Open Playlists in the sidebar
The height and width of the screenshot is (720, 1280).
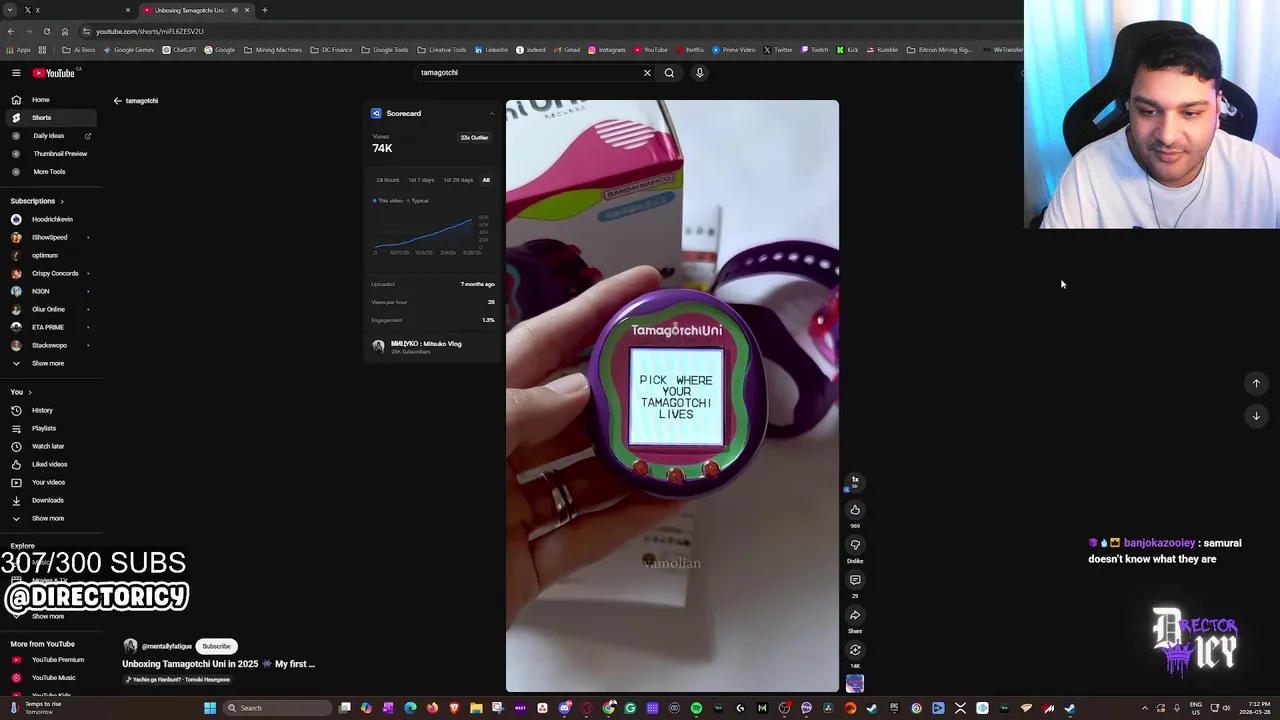(x=50, y=428)
